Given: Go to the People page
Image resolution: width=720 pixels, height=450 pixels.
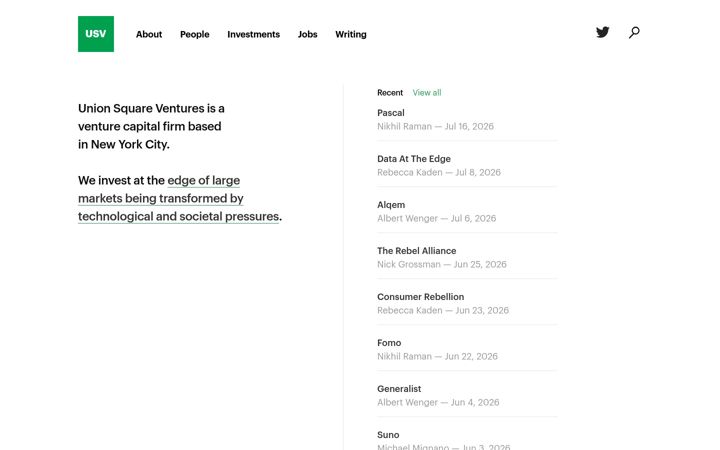Looking at the screenshot, I should (195, 34).
